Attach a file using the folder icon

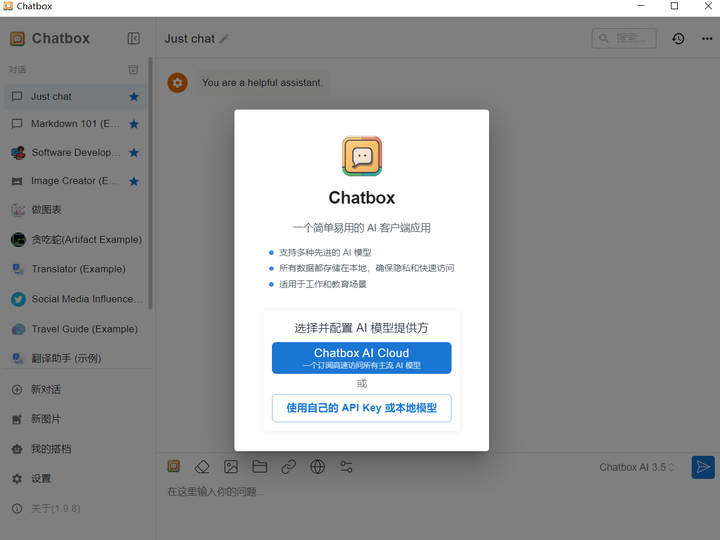pos(260,467)
